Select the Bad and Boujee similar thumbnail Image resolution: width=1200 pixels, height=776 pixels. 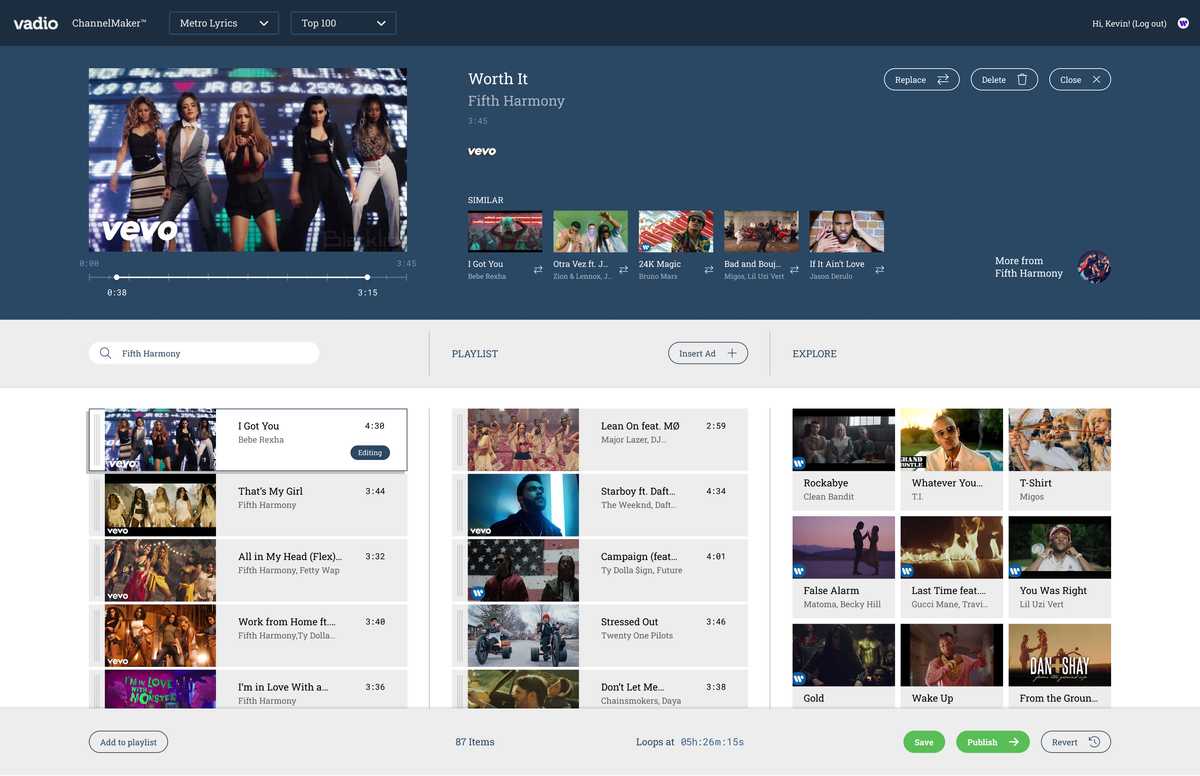(761, 231)
